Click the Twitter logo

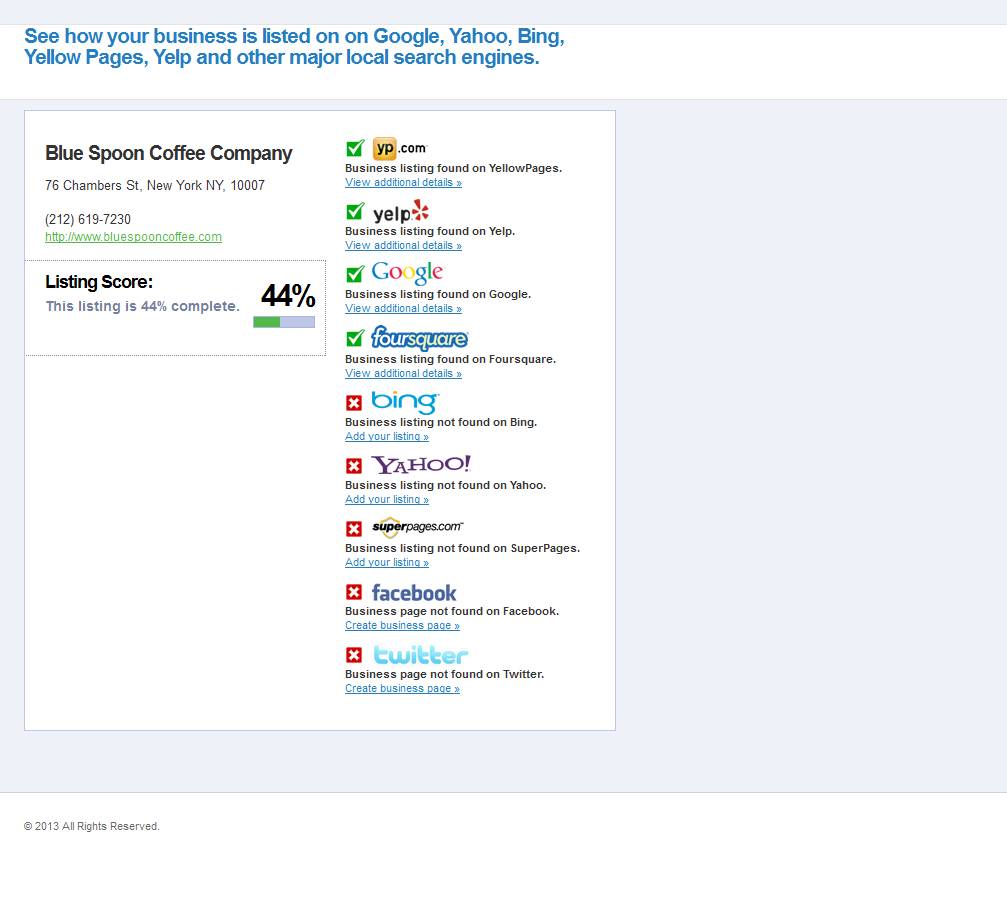(x=420, y=655)
